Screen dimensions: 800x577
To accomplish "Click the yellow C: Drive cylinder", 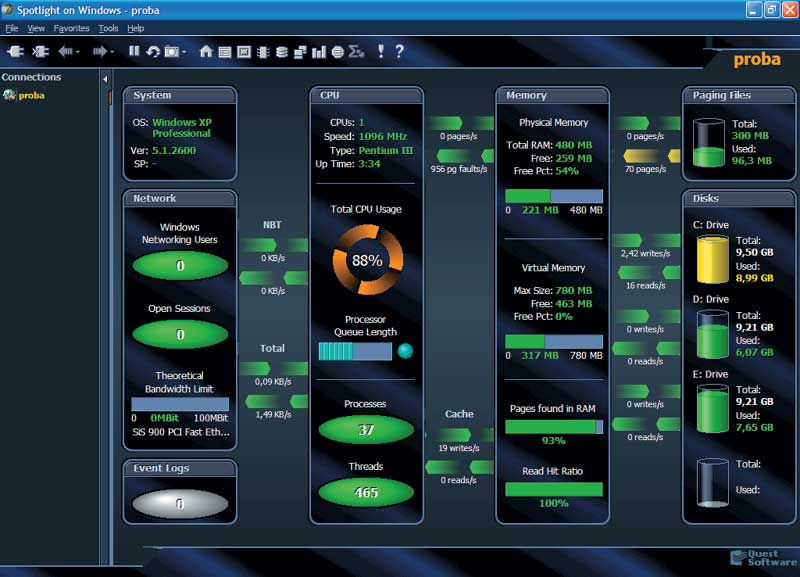I will click(x=713, y=259).
